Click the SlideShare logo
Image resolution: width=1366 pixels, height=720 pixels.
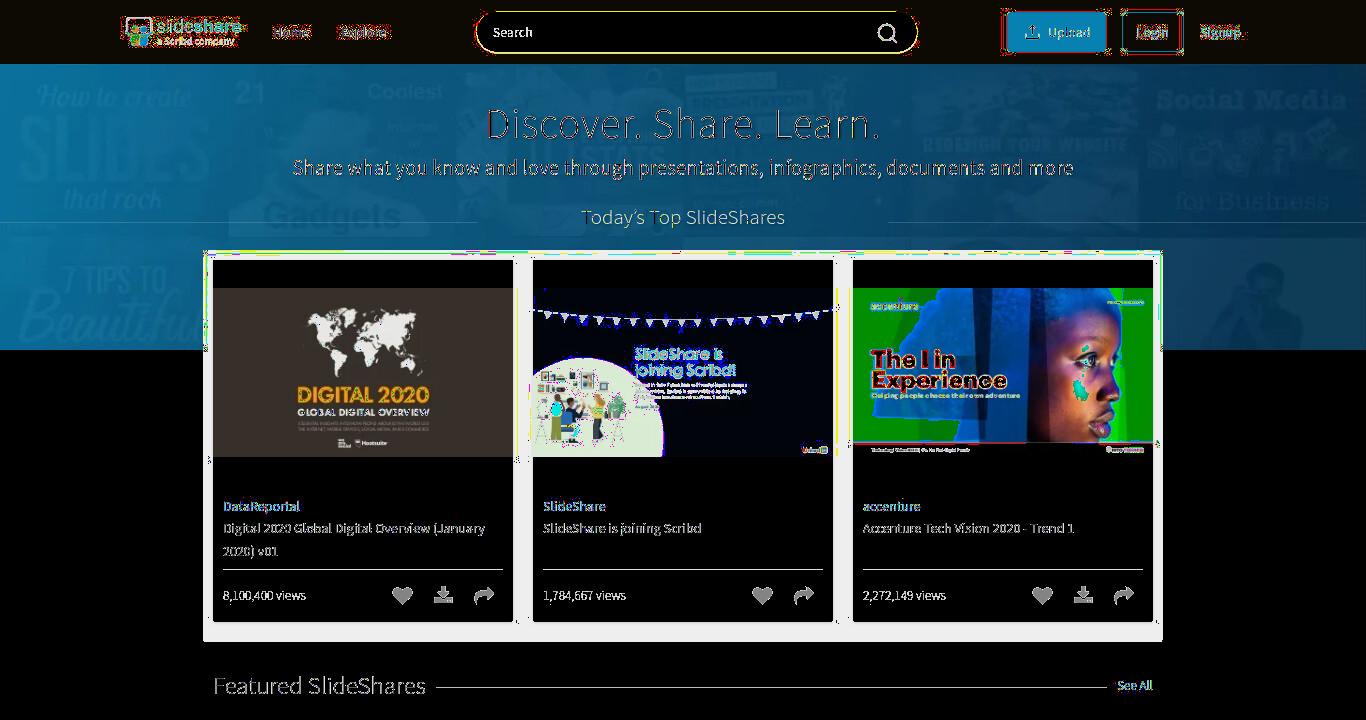(184, 32)
